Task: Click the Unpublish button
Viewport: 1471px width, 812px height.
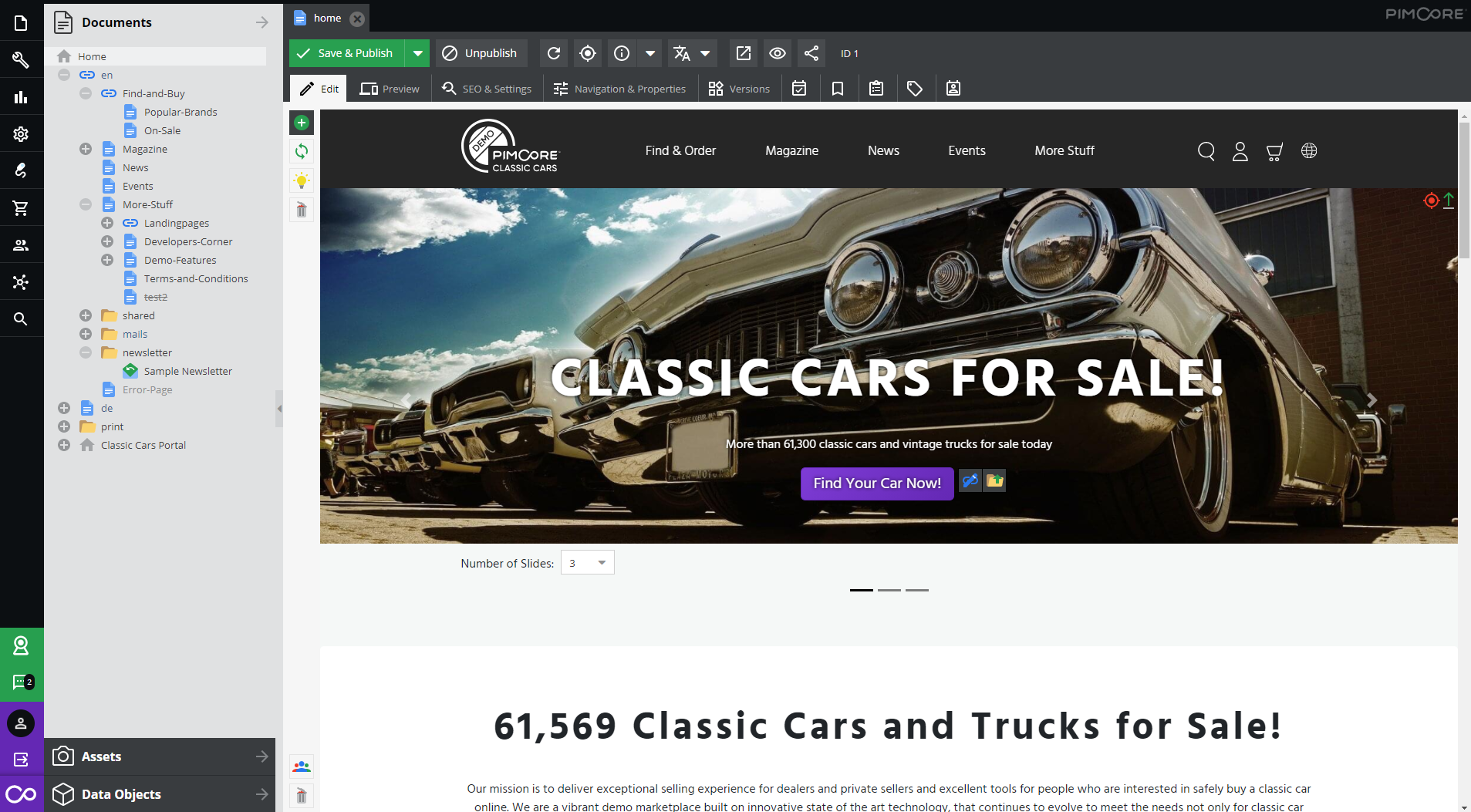Action: 481,53
